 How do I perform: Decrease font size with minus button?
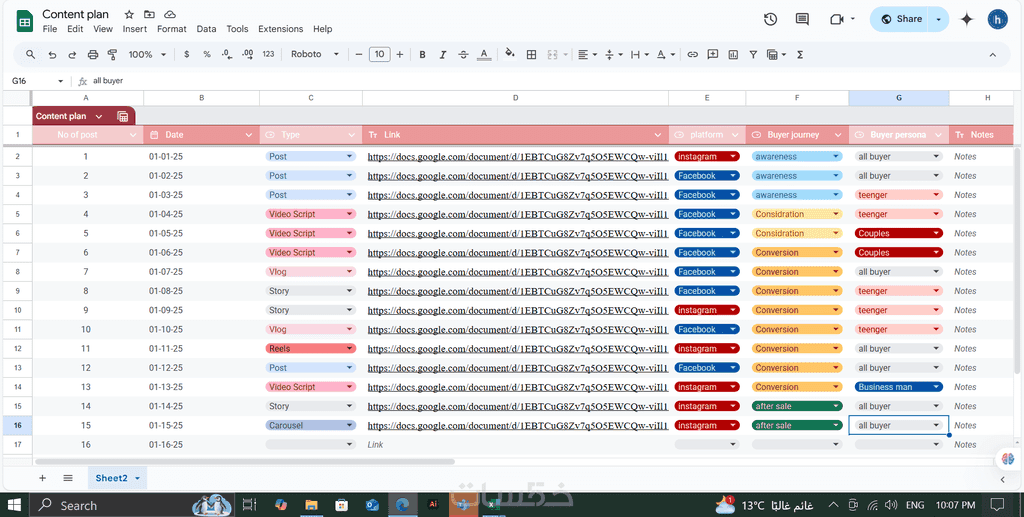click(x=359, y=55)
